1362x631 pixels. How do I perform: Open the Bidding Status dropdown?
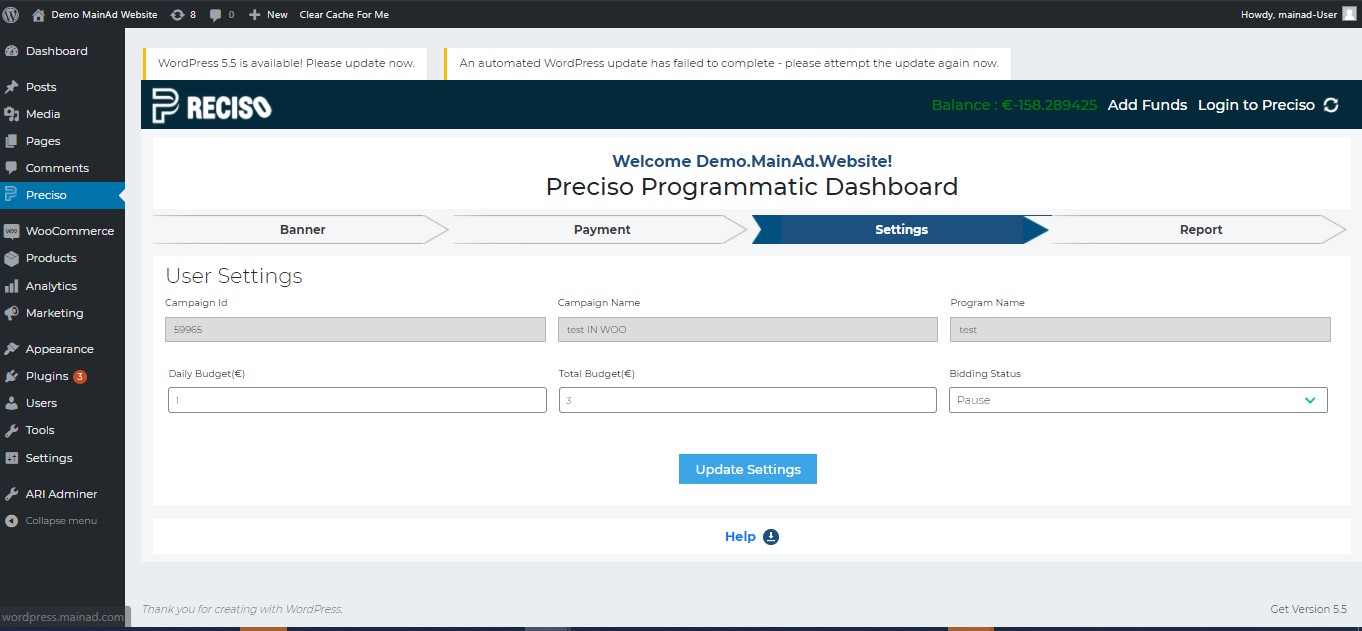[1138, 400]
